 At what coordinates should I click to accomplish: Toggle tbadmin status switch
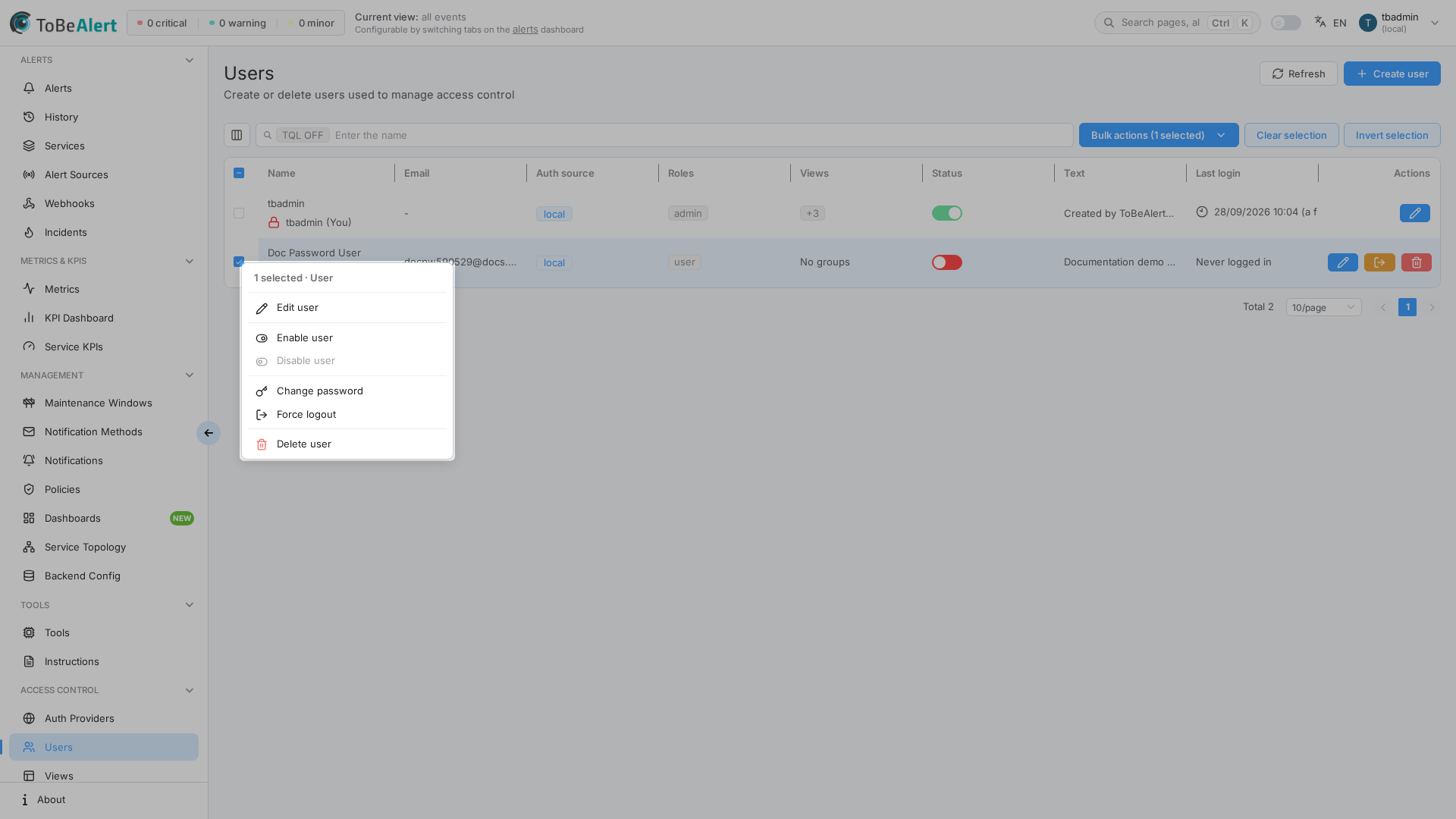tap(946, 213)
